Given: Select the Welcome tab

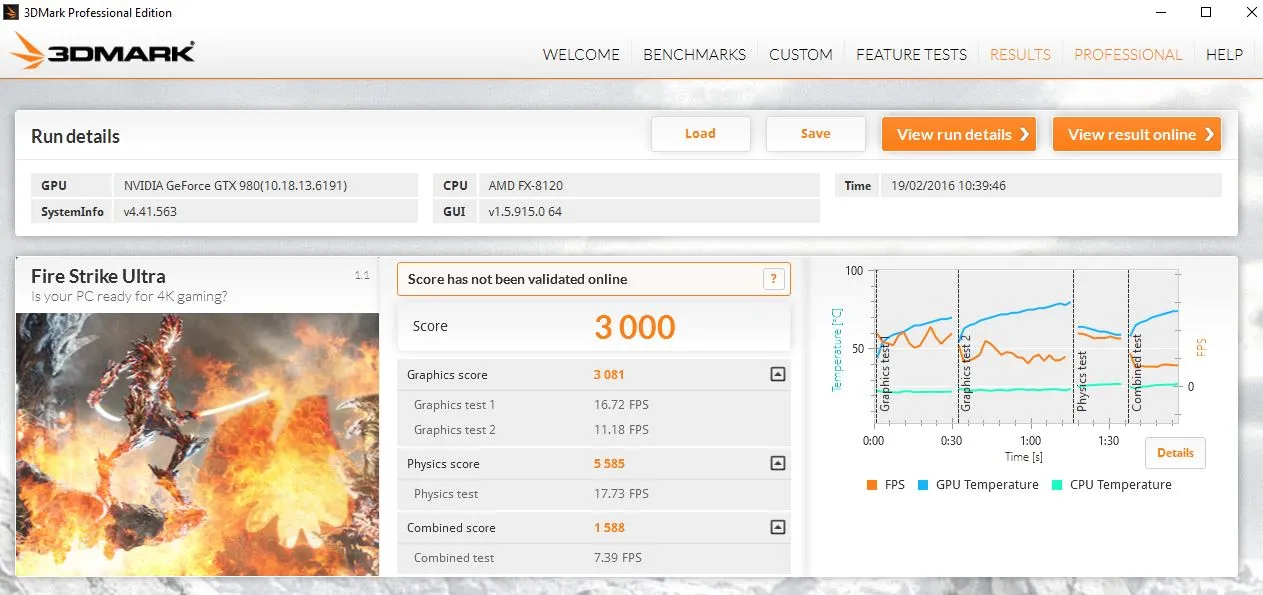Looking at the screenshot, I should pyautogui.click(x=581, y=55).
